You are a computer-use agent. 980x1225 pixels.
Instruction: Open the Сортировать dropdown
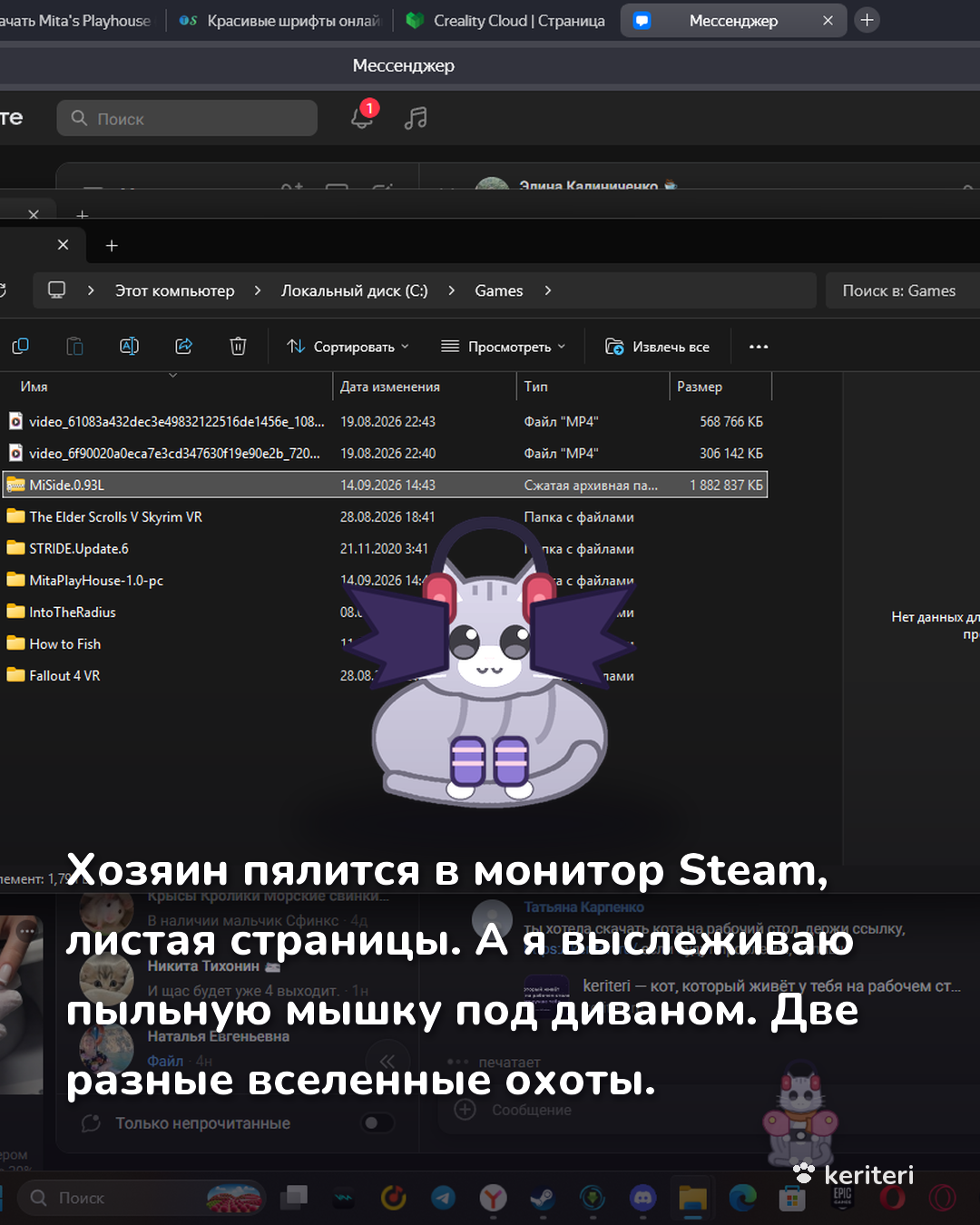(x=348, y=347)
